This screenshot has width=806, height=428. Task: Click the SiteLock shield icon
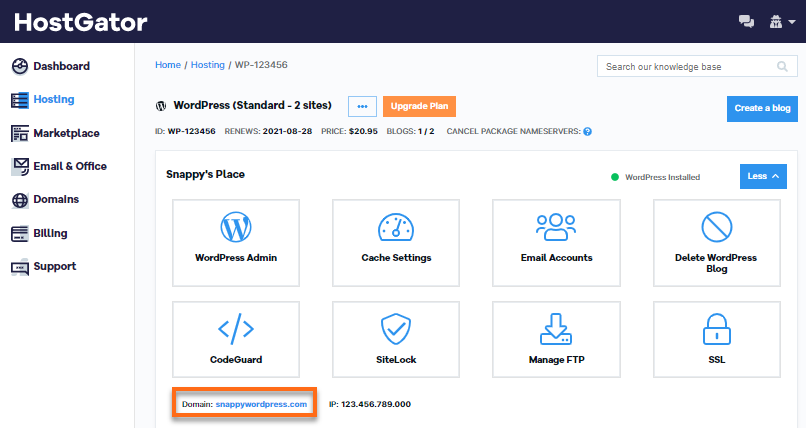point(396,329)
